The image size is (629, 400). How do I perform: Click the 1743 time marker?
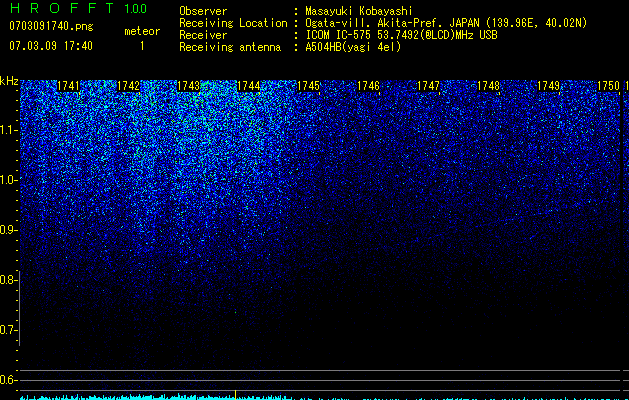click(x=189, y=86)
